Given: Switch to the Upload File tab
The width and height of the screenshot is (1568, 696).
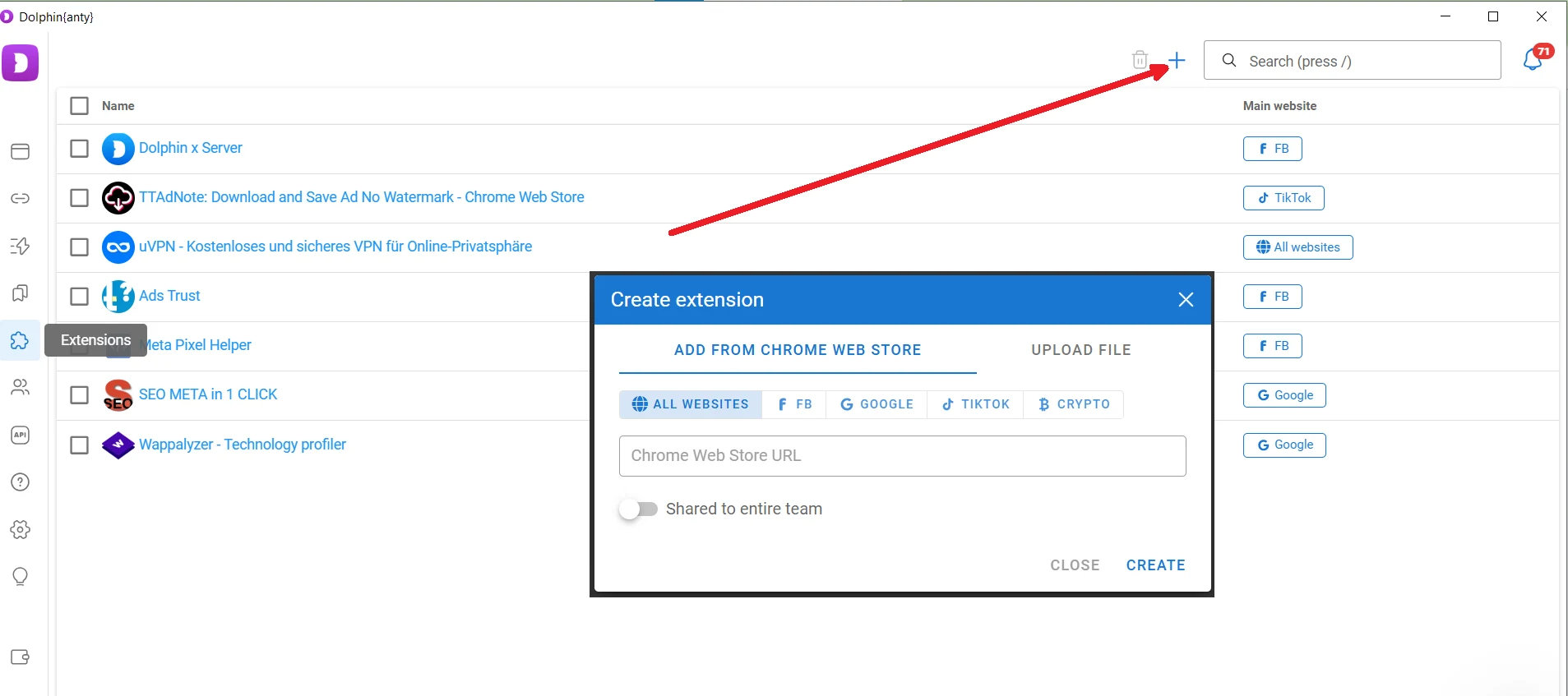Looking at the screenshot, I should [x=1081, y=350].
